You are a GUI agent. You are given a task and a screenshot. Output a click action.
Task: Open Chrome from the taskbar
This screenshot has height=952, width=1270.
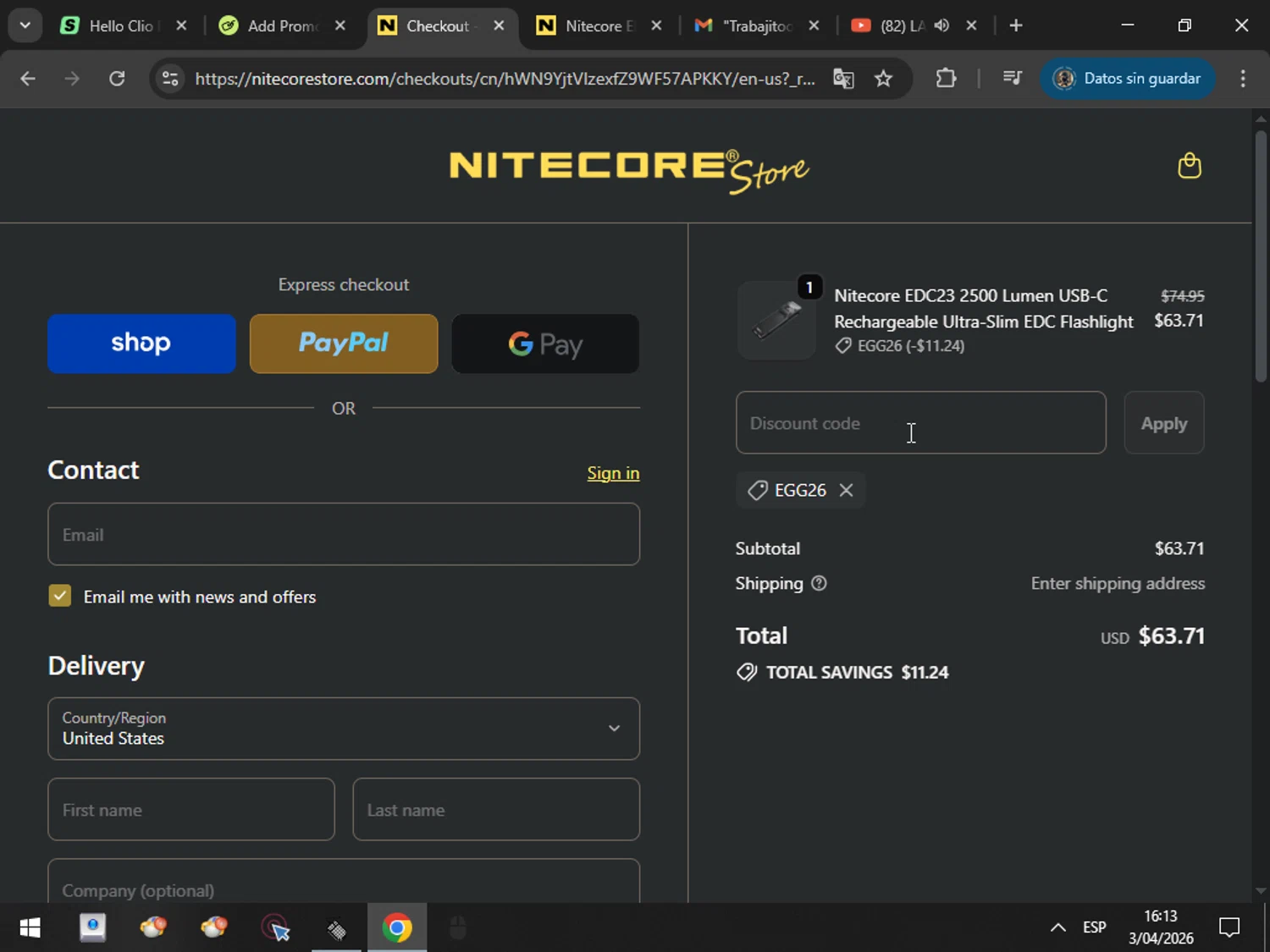[x=397, y=928]
